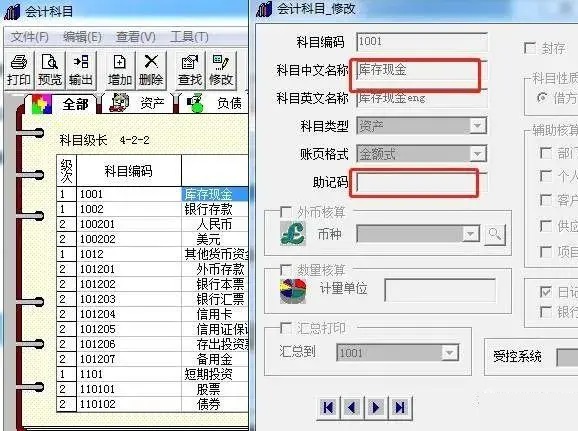Go to previous record arrow

coord(352,407)
